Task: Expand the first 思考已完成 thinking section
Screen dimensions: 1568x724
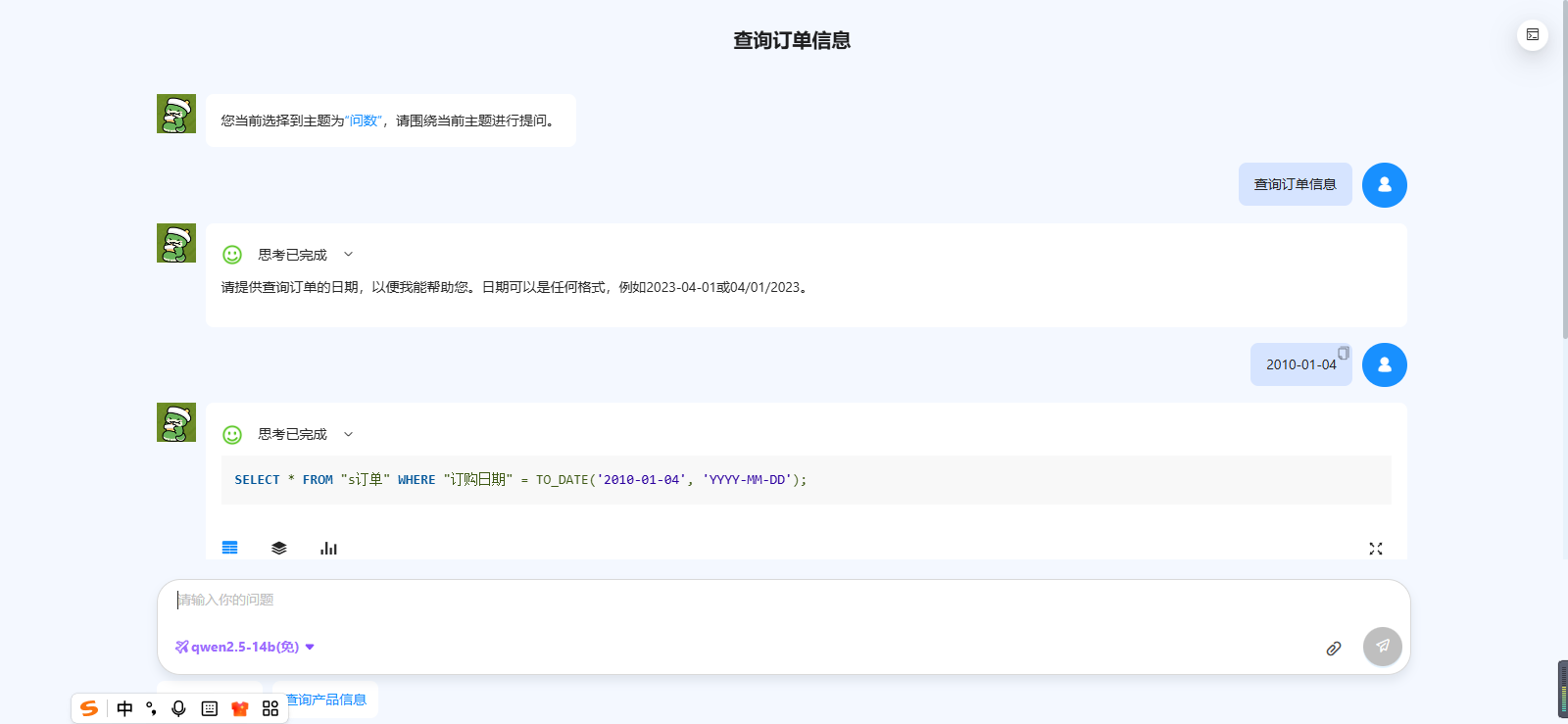Action: [348, 255]
